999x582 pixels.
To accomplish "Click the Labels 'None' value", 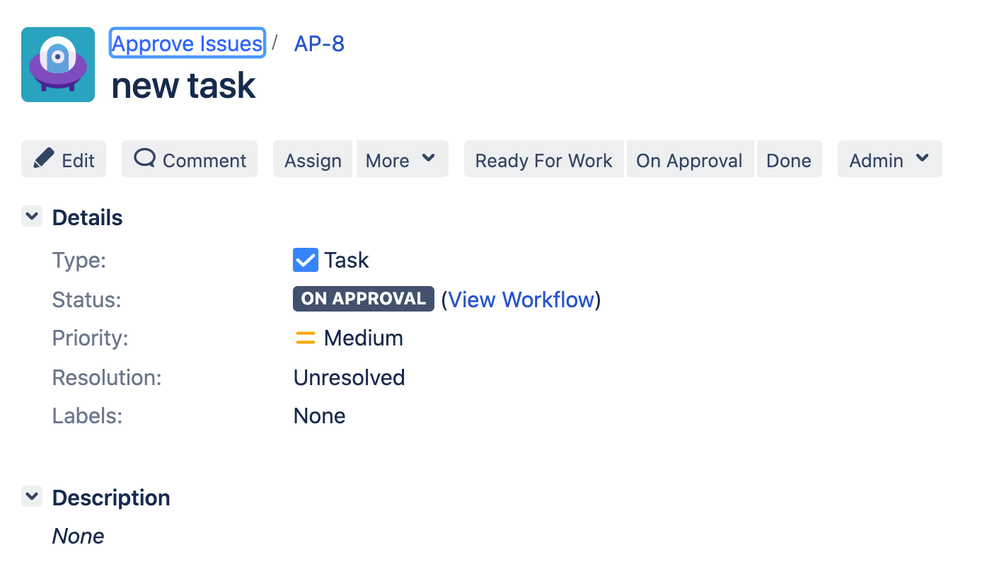I will coord(319,416).
